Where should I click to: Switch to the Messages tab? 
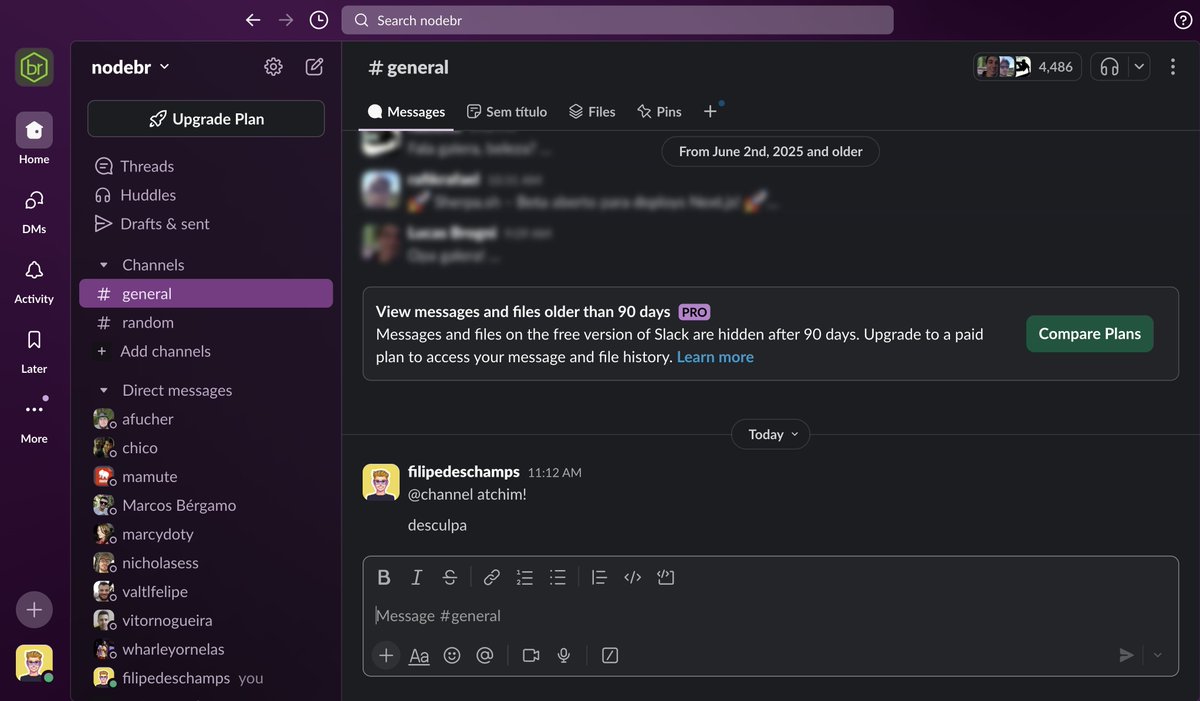pyautogui.click(x=406, y=111)
